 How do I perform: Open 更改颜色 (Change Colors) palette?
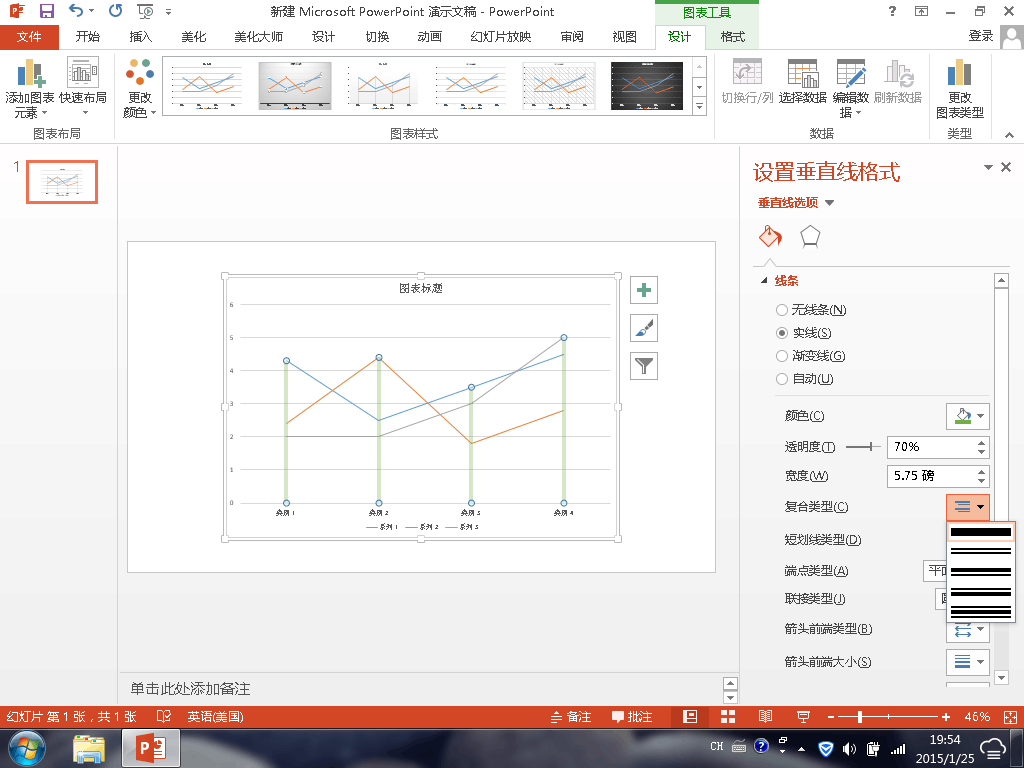(x=140, y=89)
